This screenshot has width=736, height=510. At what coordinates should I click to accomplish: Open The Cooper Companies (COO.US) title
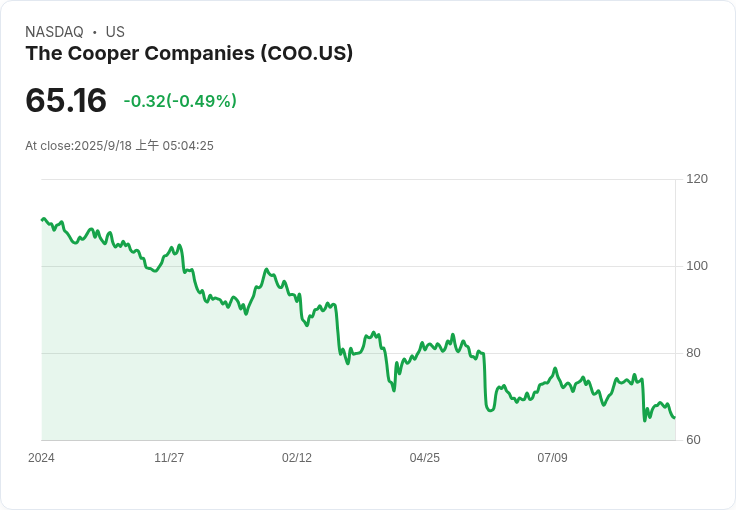(189, 54)
